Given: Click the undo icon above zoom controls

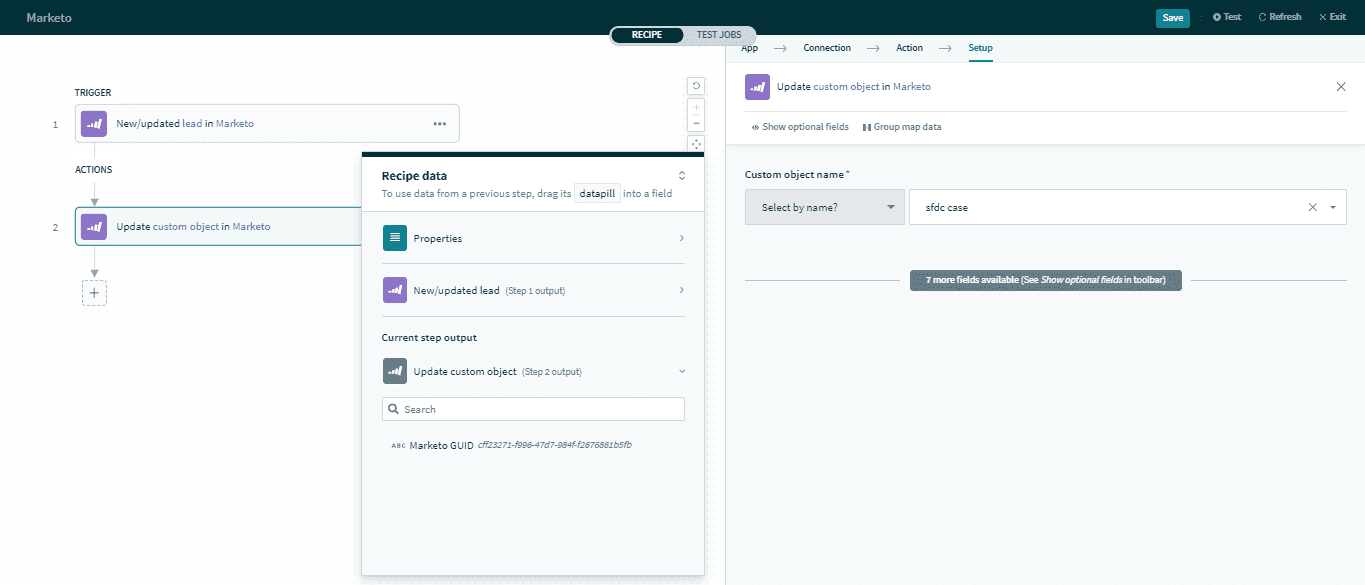Looking at the screenshot, I should point(696,86).
